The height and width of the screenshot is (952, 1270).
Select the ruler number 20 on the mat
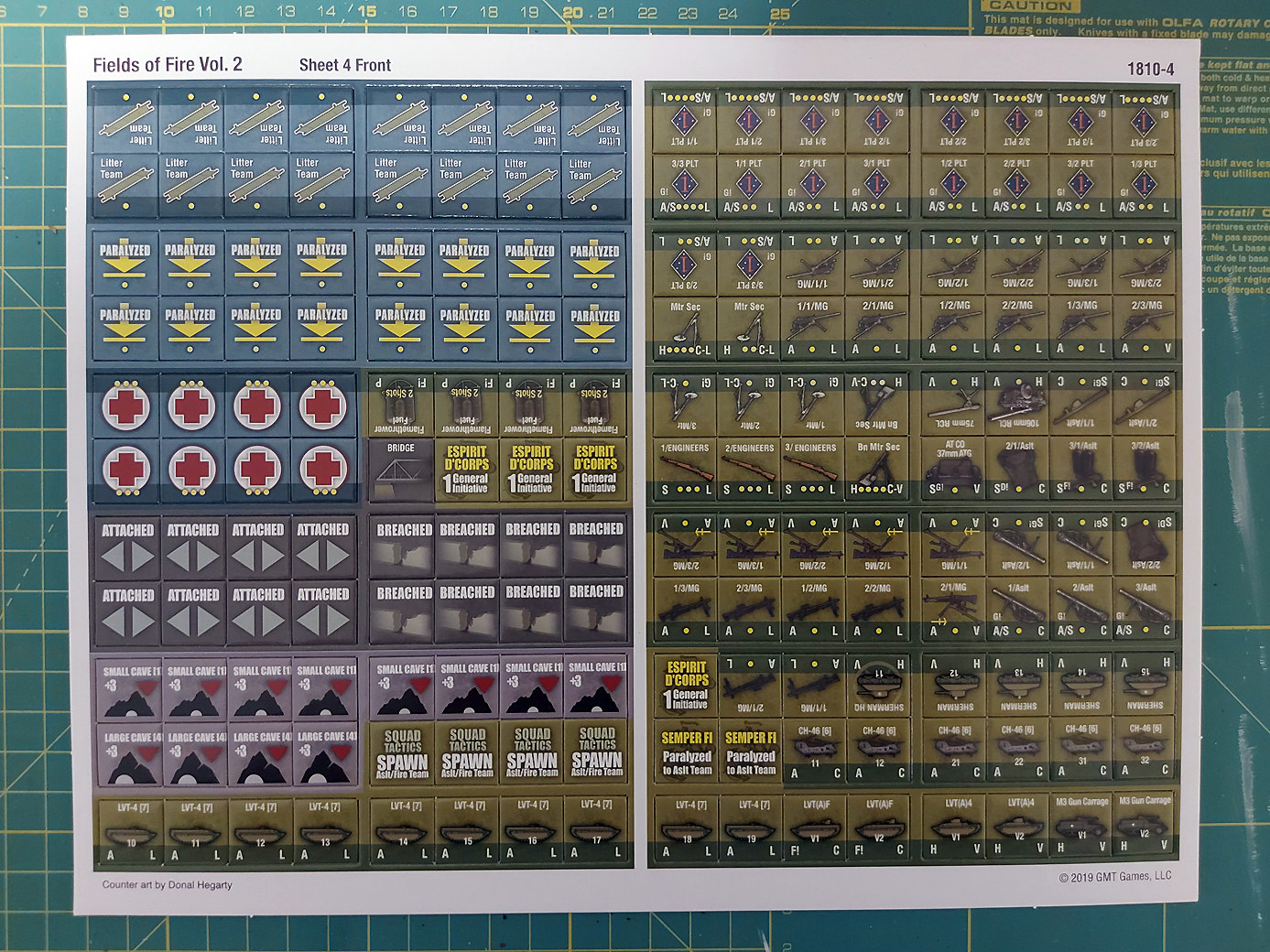tap(573, 12)
